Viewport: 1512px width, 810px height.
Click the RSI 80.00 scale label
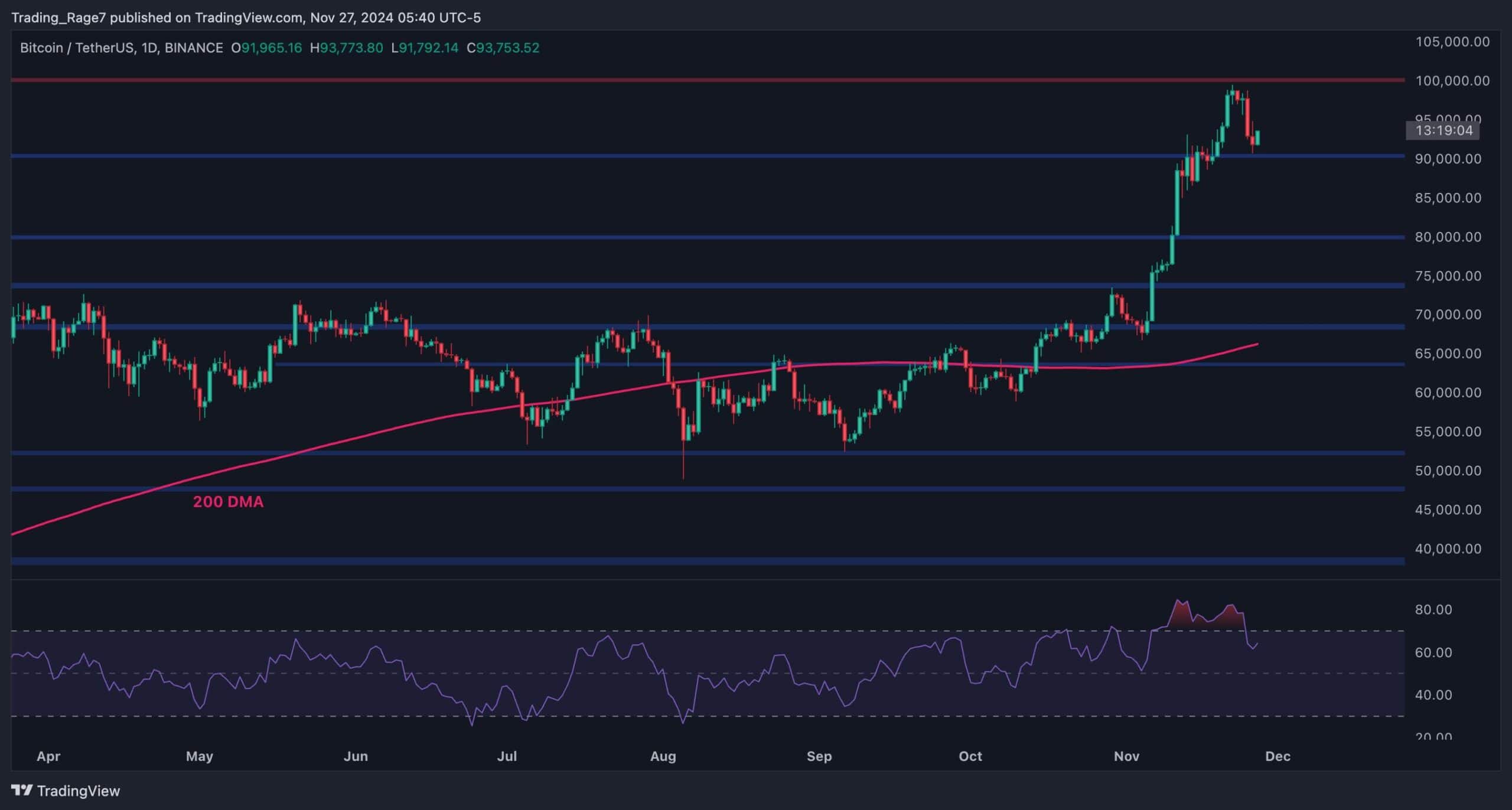point(1433,609)
